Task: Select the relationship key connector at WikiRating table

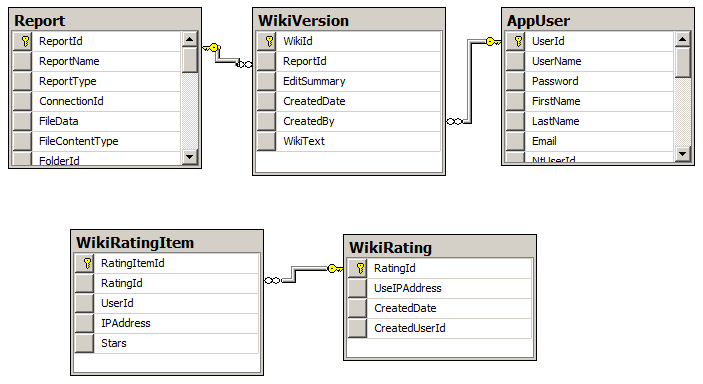Action: 335,269
